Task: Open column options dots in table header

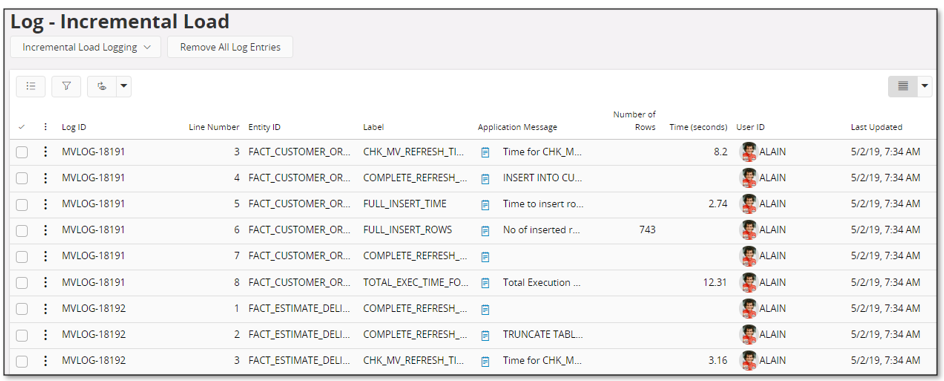Action: pos(45,127)
